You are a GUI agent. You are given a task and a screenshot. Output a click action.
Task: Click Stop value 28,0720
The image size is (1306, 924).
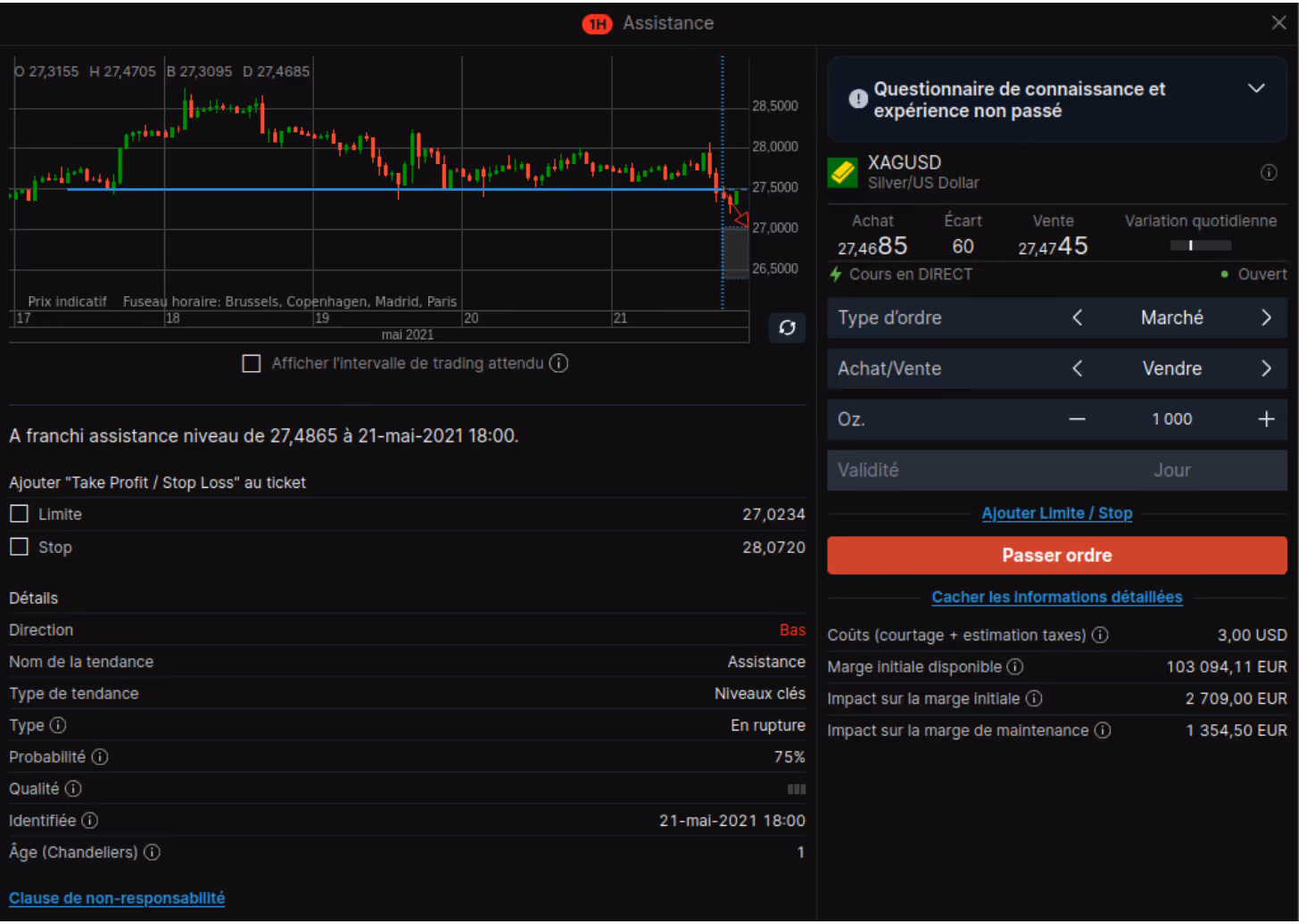[773, 548]
